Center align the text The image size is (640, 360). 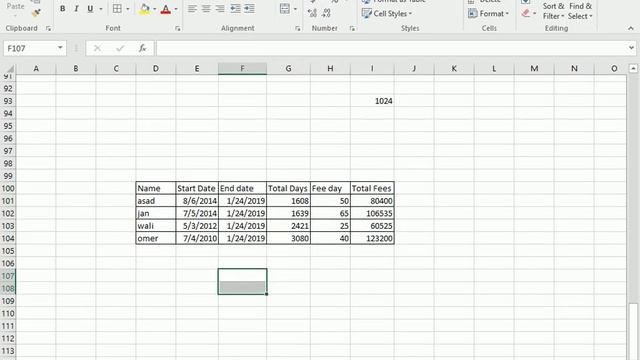click(206, 9)
